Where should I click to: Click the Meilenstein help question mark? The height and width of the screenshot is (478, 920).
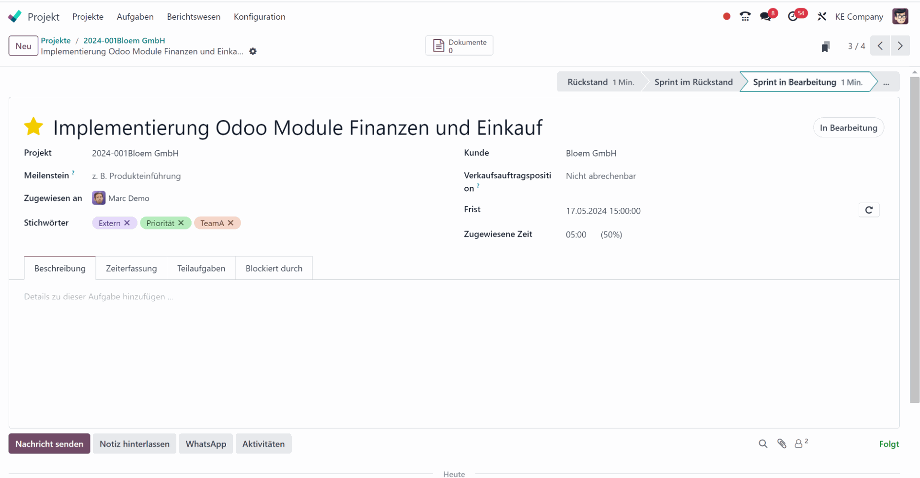pyautogui.click(x=73, y=173)
